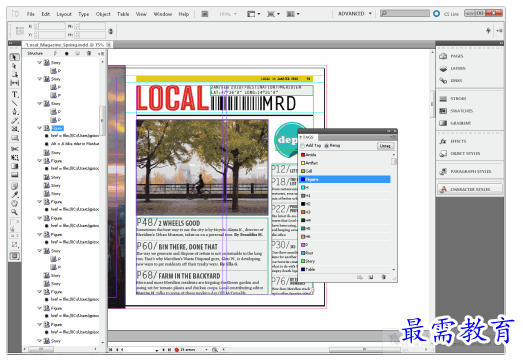This screenshot has height=362, width=523.
Task: Select the Hand tool
Action: [x=15, y=204]
